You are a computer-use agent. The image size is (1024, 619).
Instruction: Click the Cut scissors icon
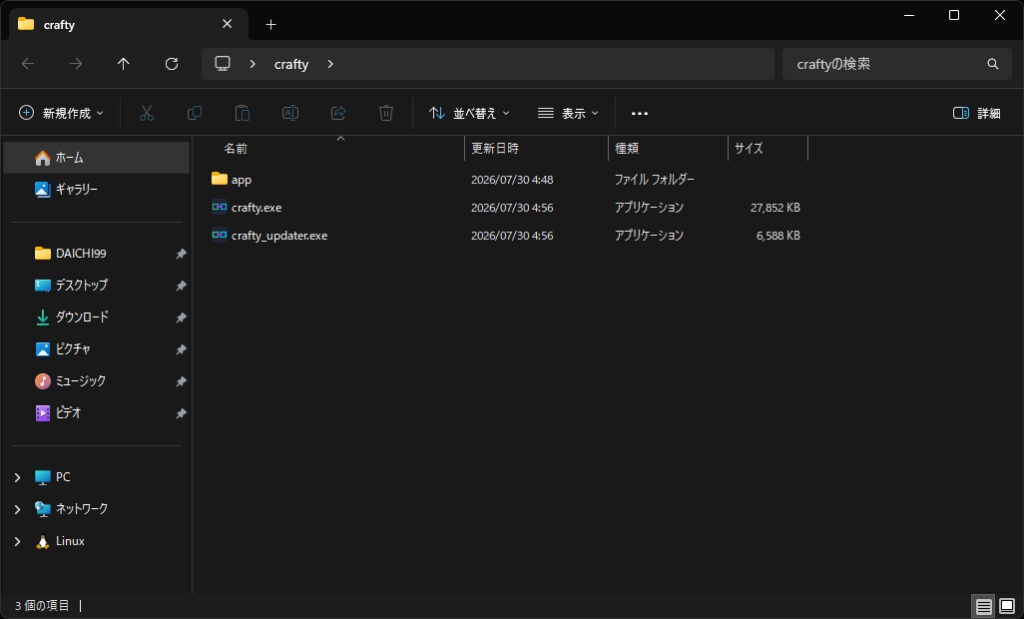[146, 113]
